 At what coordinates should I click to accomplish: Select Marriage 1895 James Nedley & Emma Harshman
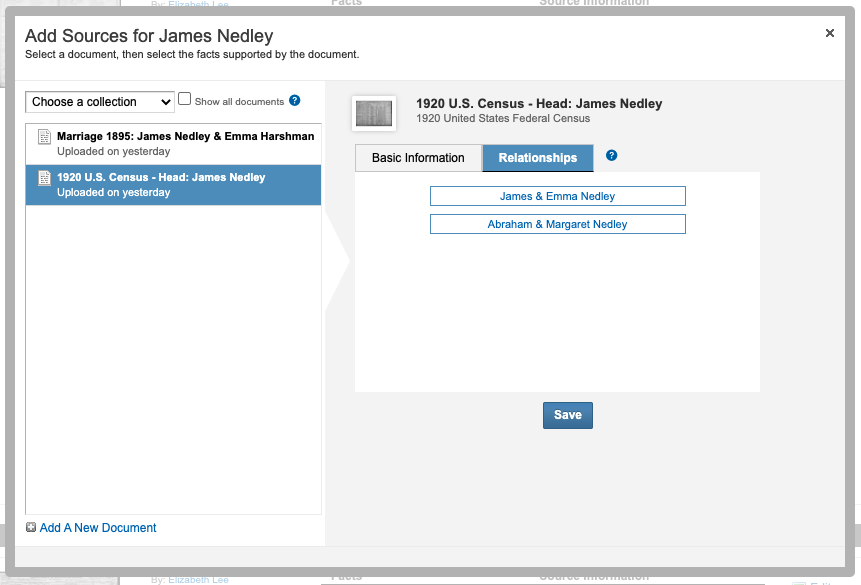[x=185, y=136]
